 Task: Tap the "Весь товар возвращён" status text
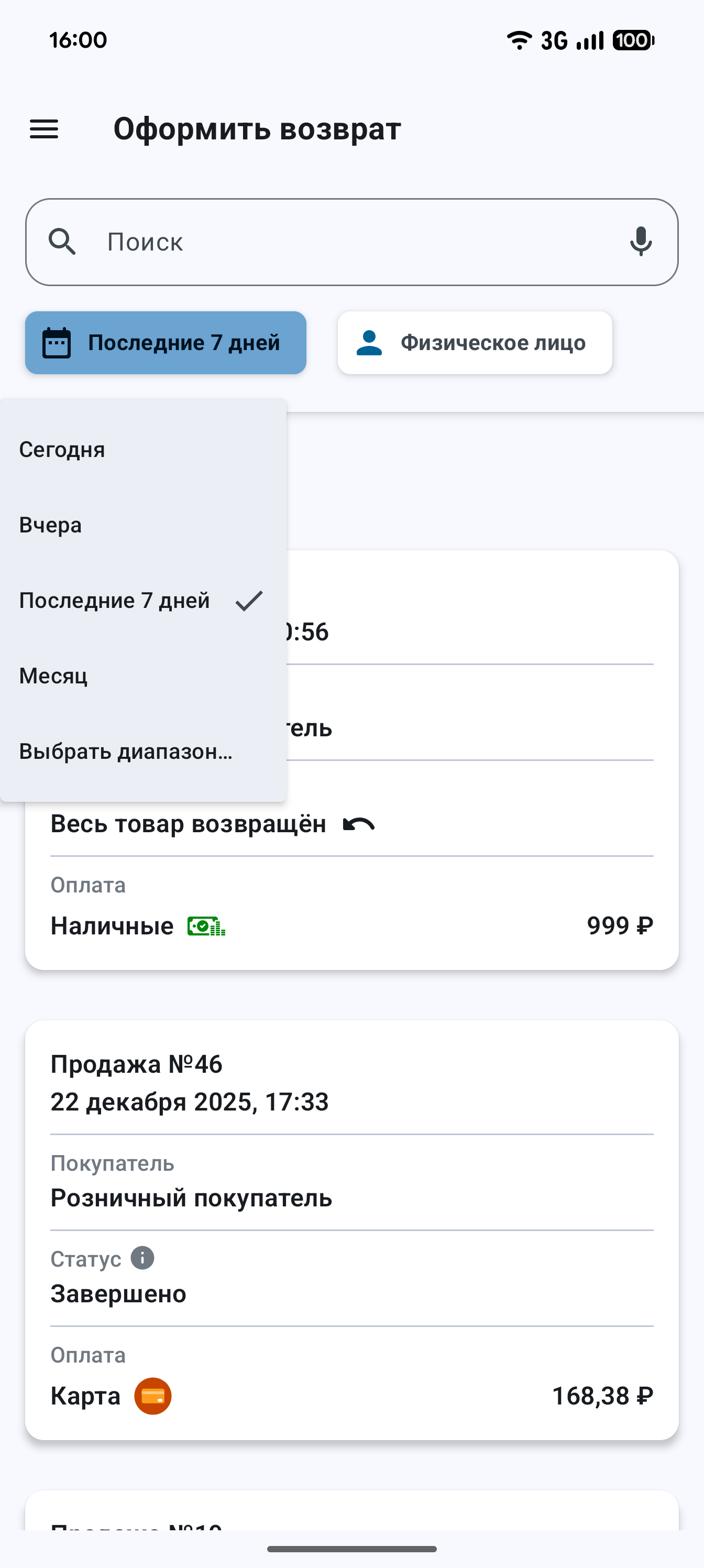tap(188, 824)
